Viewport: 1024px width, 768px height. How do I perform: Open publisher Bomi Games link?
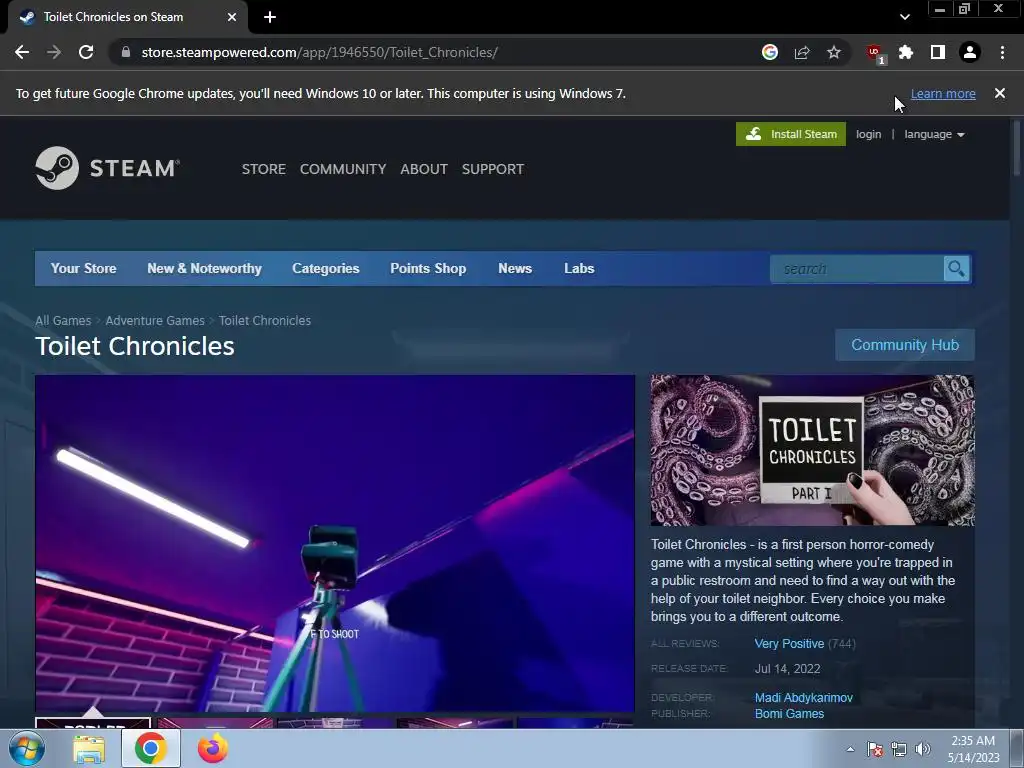790,714
